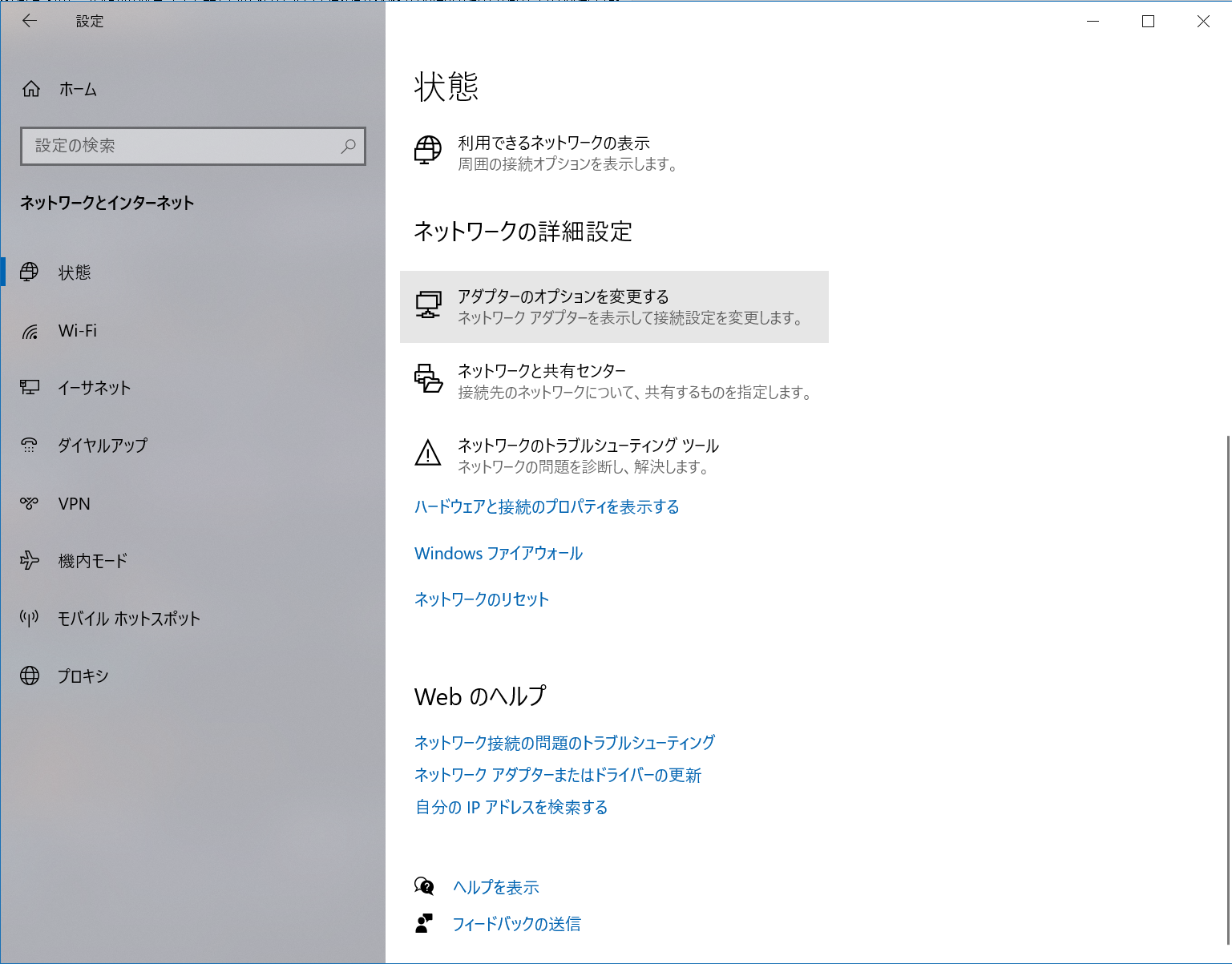This screenshot has width=1232, height=964.
Task: Click the モバイル ホットスポット antenna icon
Action: [30, 618]
